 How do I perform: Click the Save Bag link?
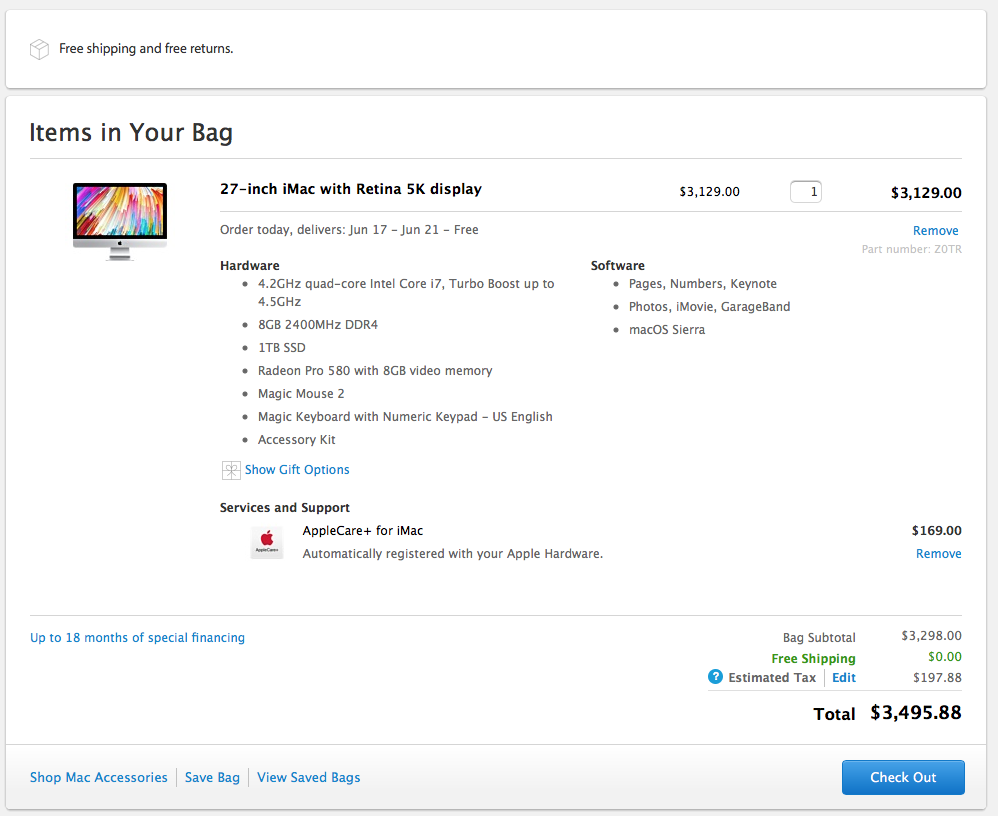pyautogui.click(x=212, y=778)
